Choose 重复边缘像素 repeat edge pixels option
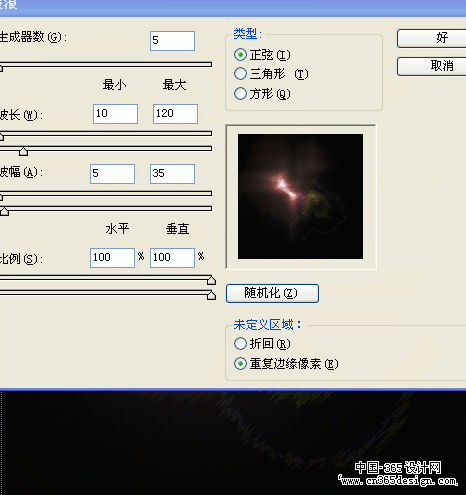 click(240, 364)
